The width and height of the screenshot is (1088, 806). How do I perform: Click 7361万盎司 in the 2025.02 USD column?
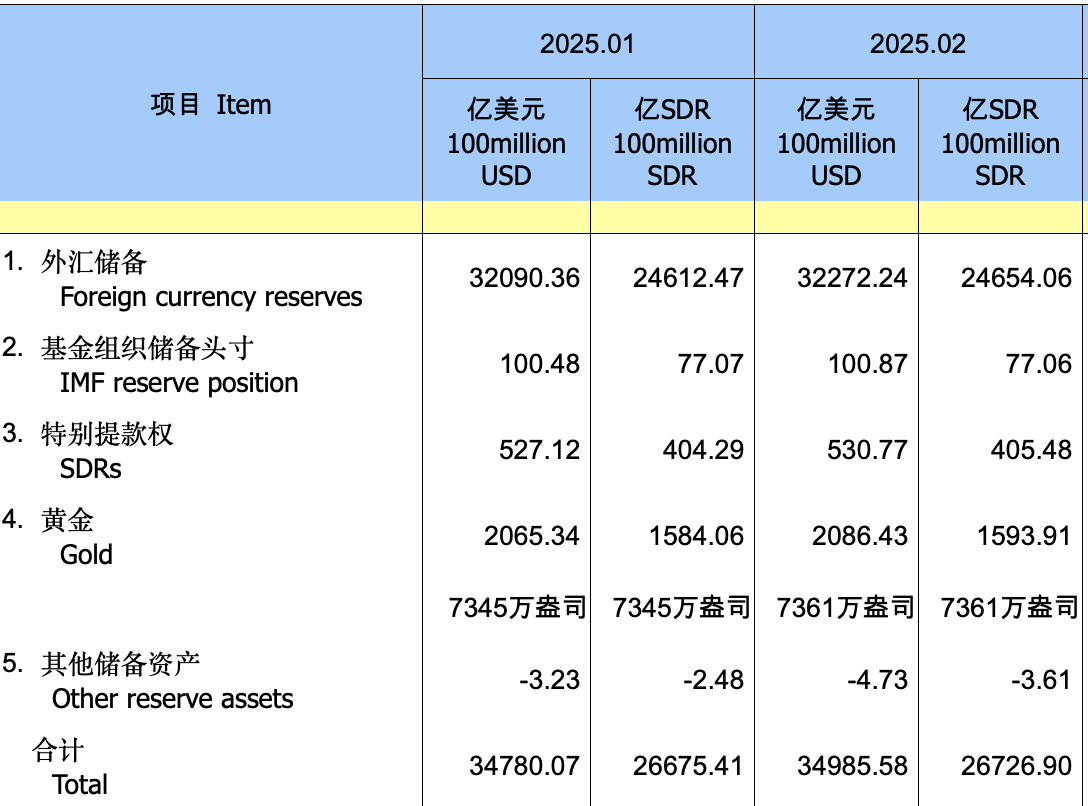[845, 607]
